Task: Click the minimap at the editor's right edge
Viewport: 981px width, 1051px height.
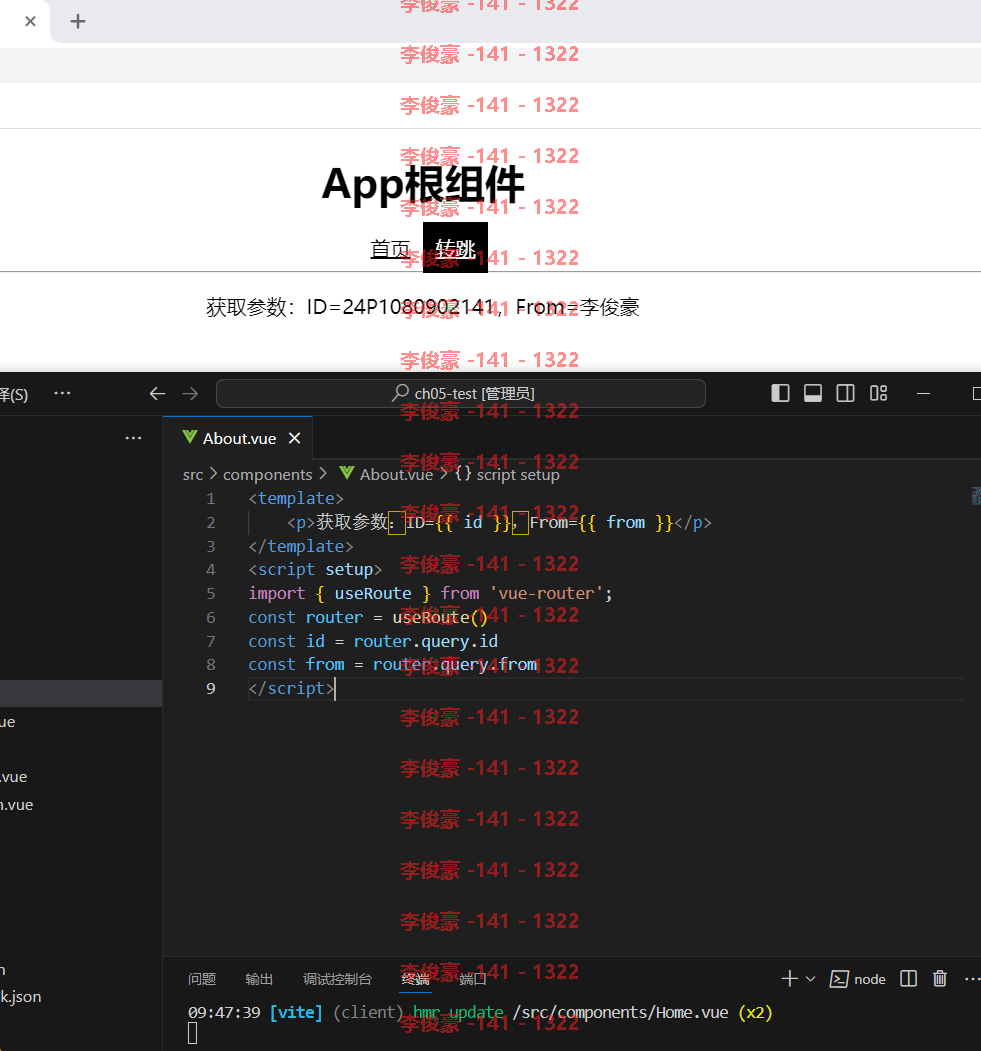Action: point(976,496)
